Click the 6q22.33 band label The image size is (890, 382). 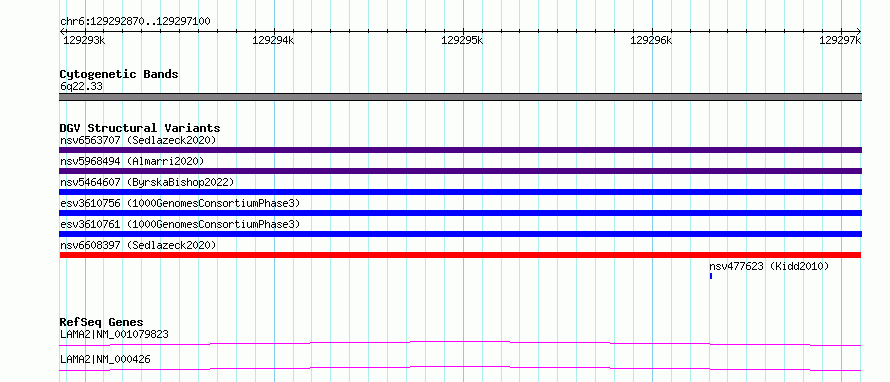[81, 87]
